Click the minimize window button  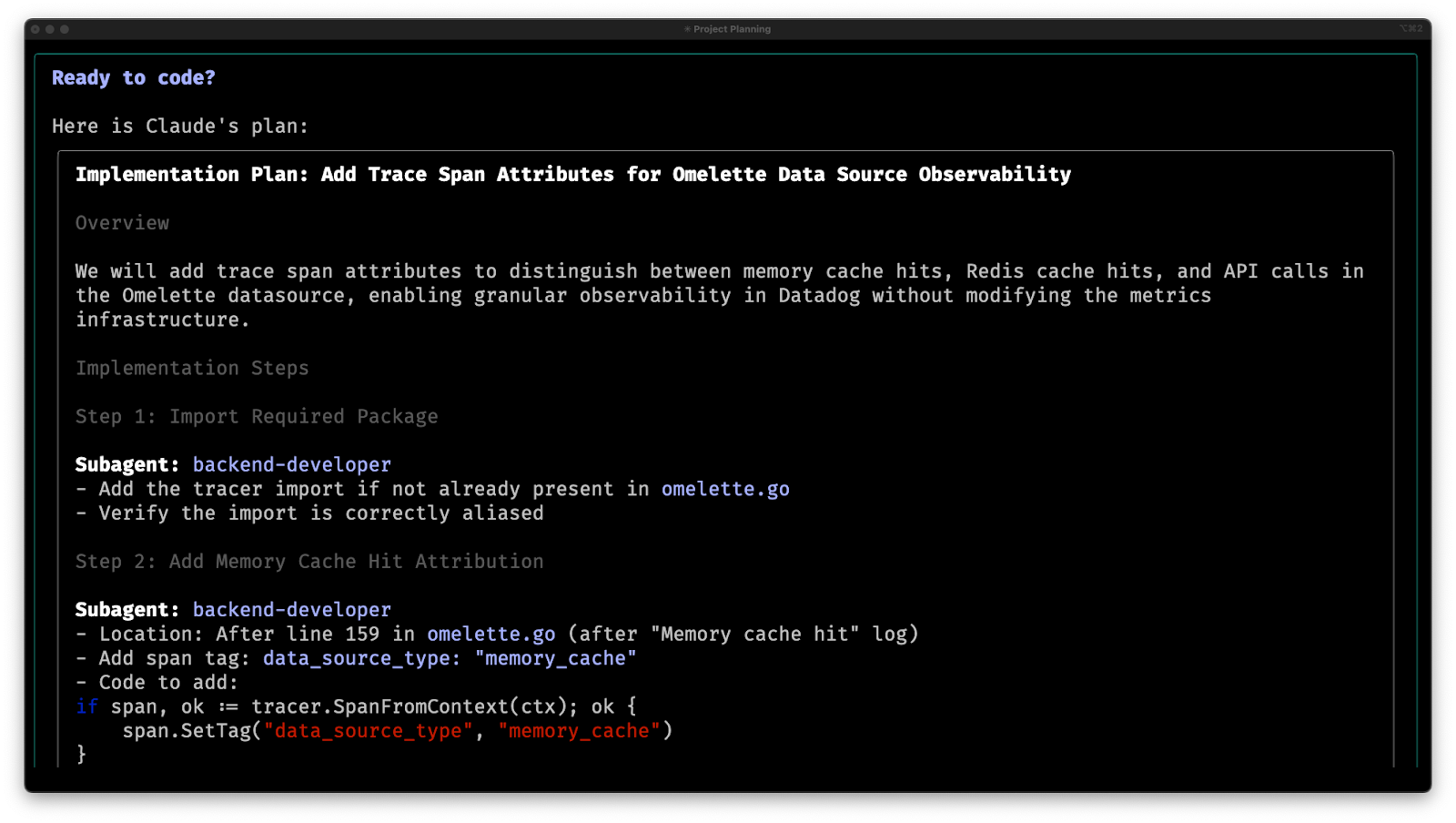(x=50, y=29)
